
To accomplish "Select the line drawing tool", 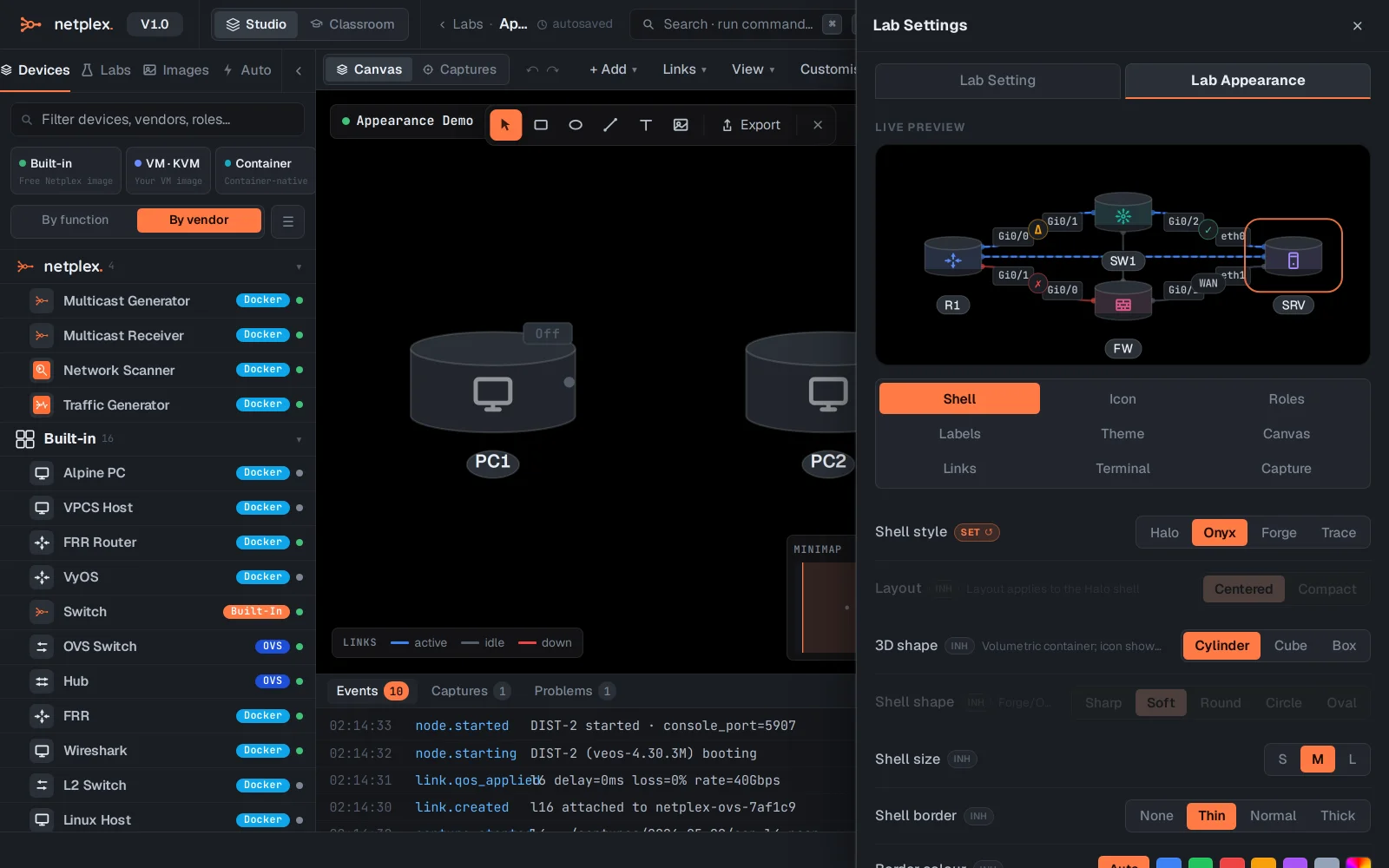I will pos(610,125).
